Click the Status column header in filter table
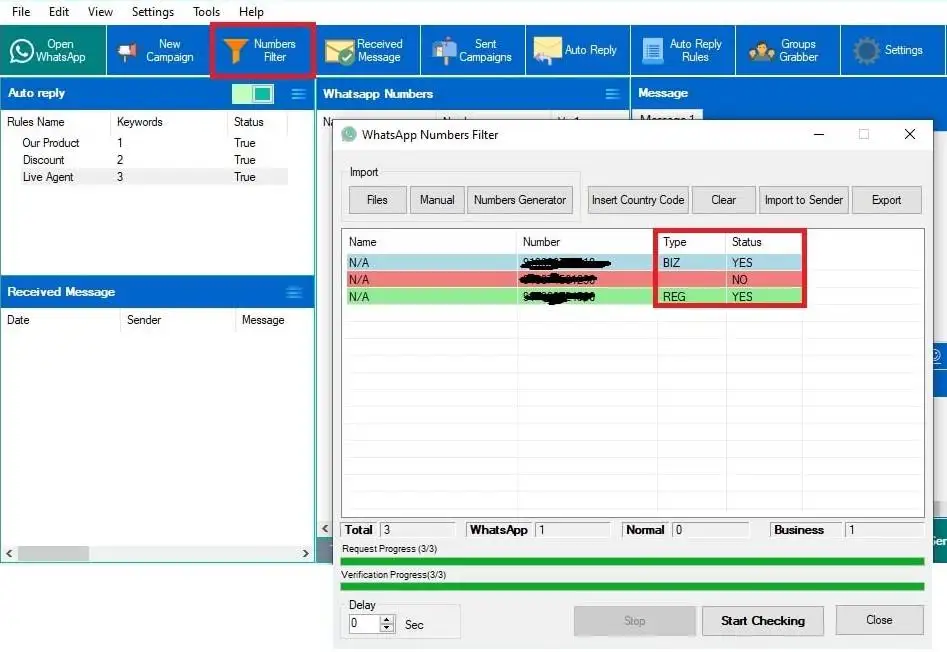The height and width of the screenshot is (652, 947). tap(746, 242)
